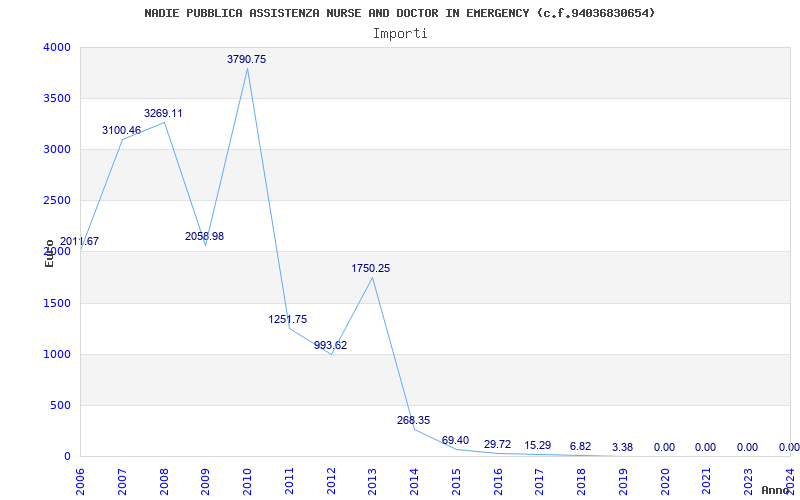Select the 1251.75 data label
800x500 pixels.
coord(288,319)
